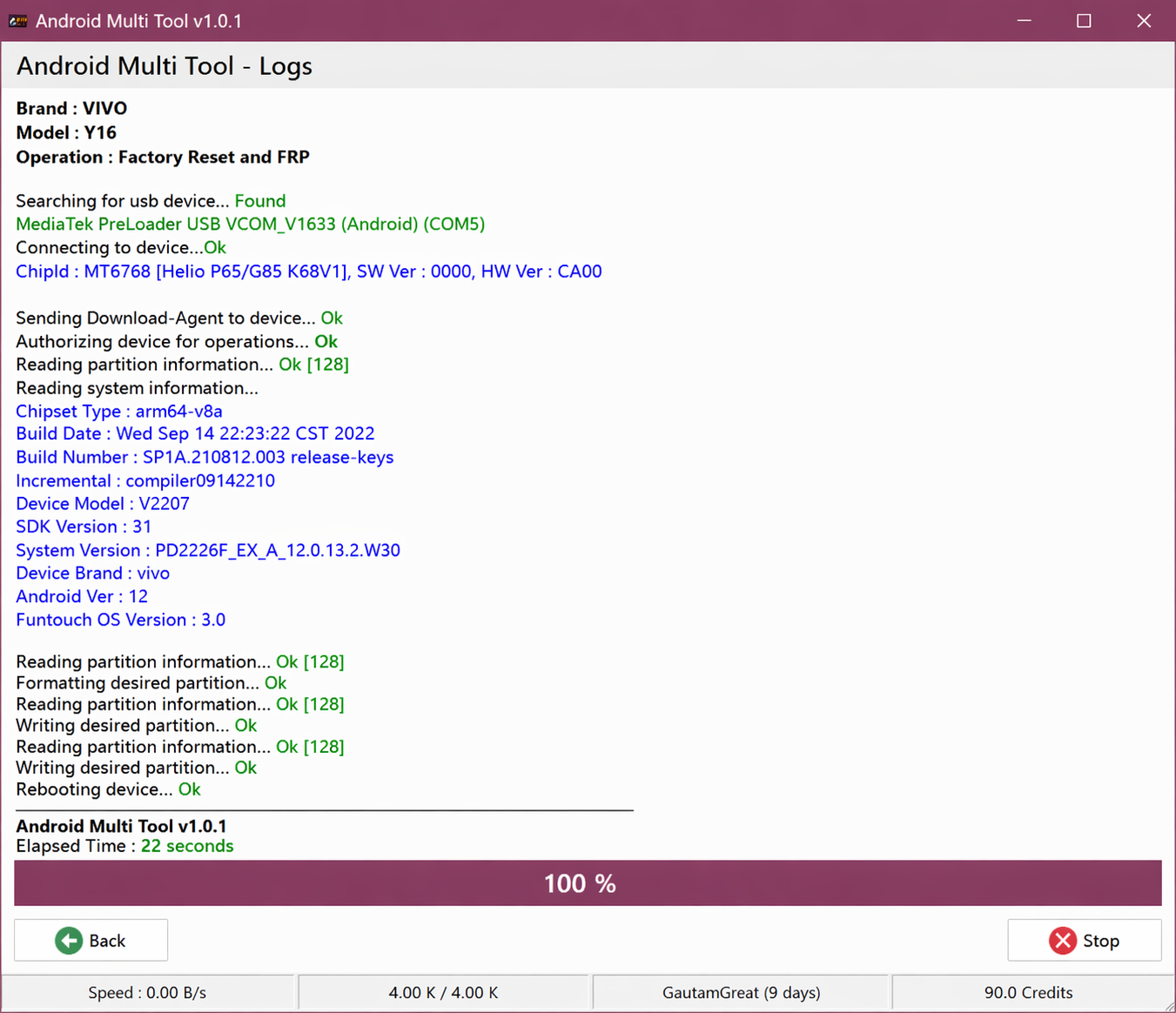Click the Operation : Factory Reset and FRP line
1176x1013 pixels.
pyautogui.click(x=163, y=158)
